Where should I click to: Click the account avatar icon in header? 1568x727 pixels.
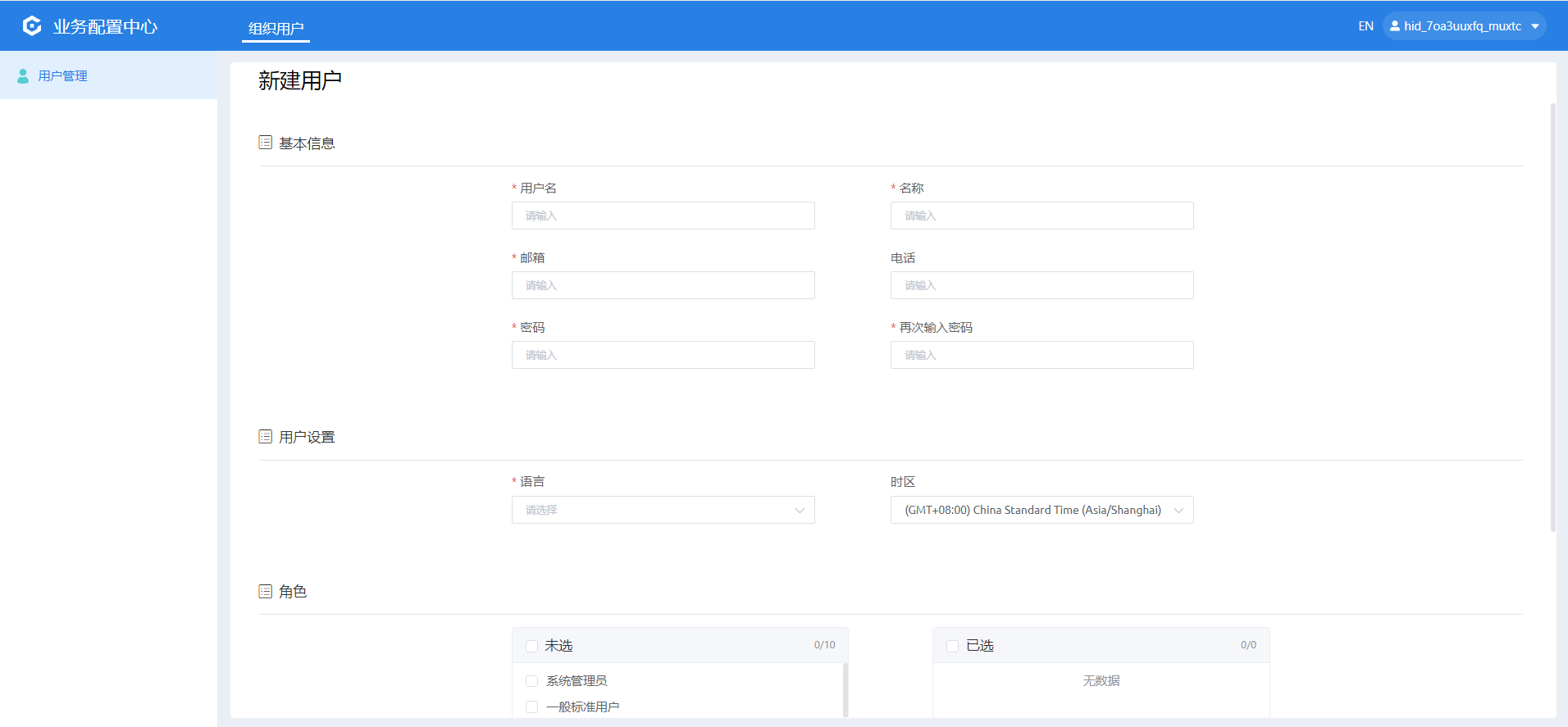click(x=1394, y=26)
